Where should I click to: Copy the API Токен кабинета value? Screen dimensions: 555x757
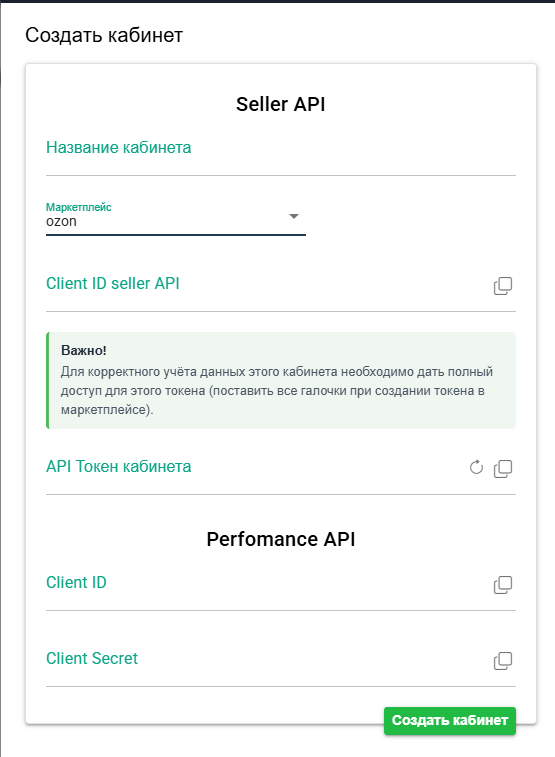[x=502, y=468]
